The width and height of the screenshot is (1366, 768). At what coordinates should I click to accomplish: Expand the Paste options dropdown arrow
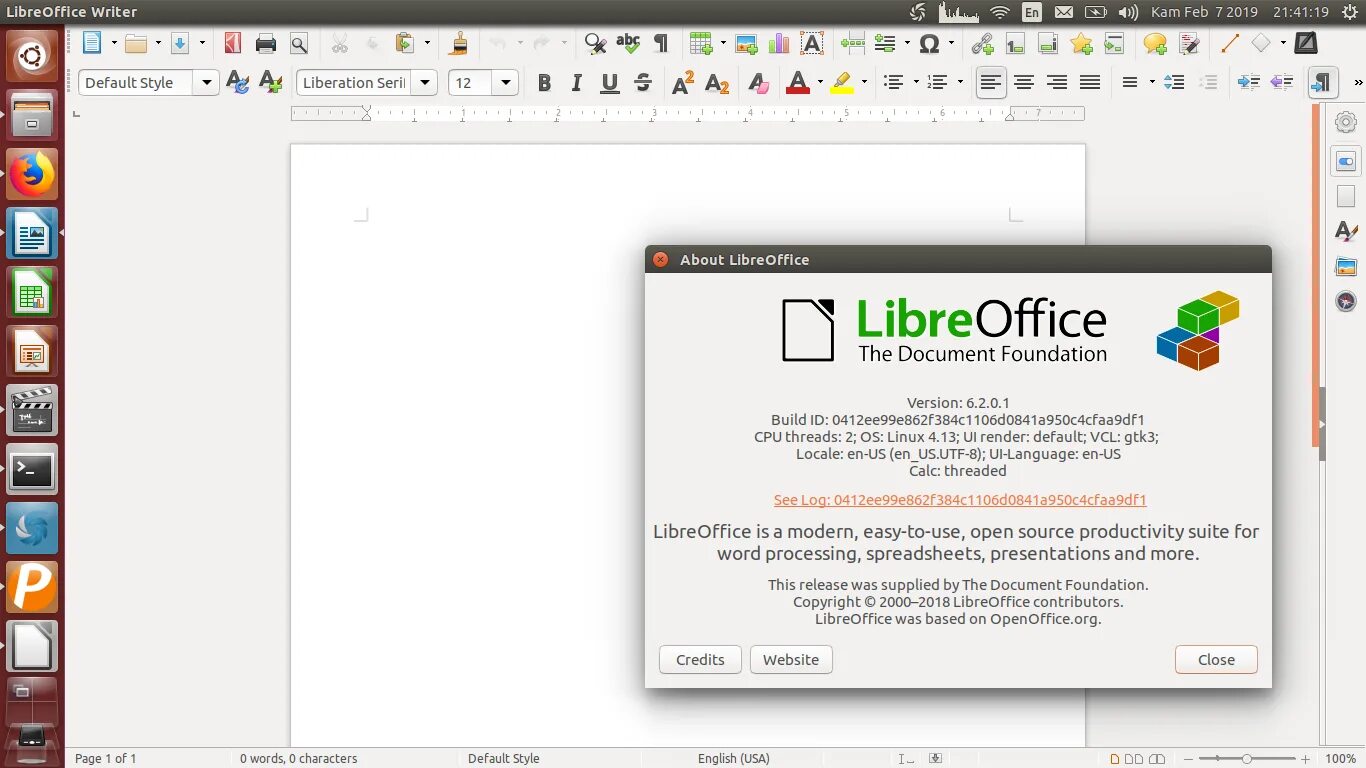(x=427, y=43)
